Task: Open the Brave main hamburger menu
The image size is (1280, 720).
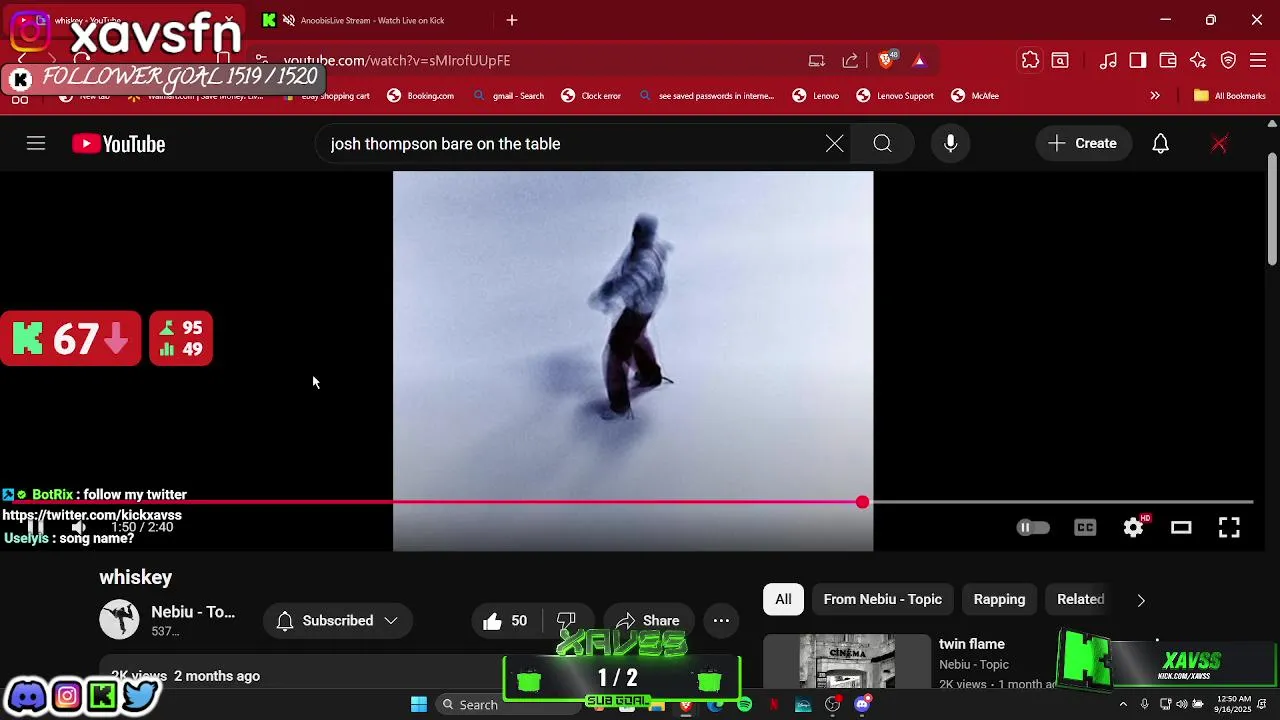Action: [x=1258, y=60]
